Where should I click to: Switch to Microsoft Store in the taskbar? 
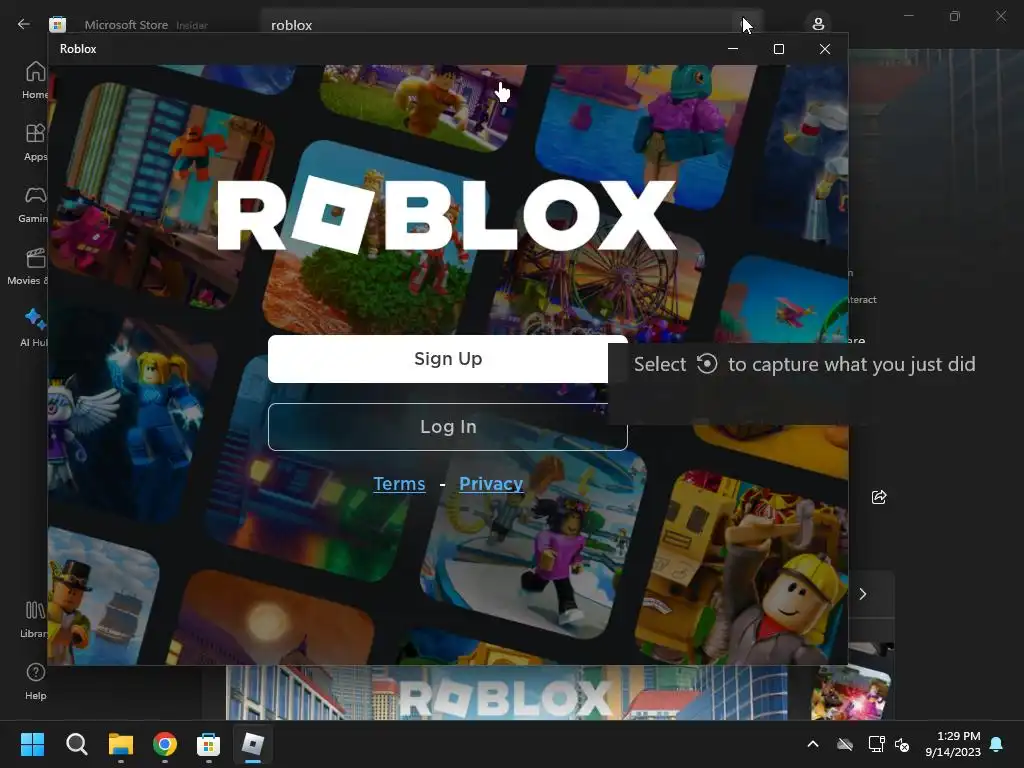click(x=208, y=744)
